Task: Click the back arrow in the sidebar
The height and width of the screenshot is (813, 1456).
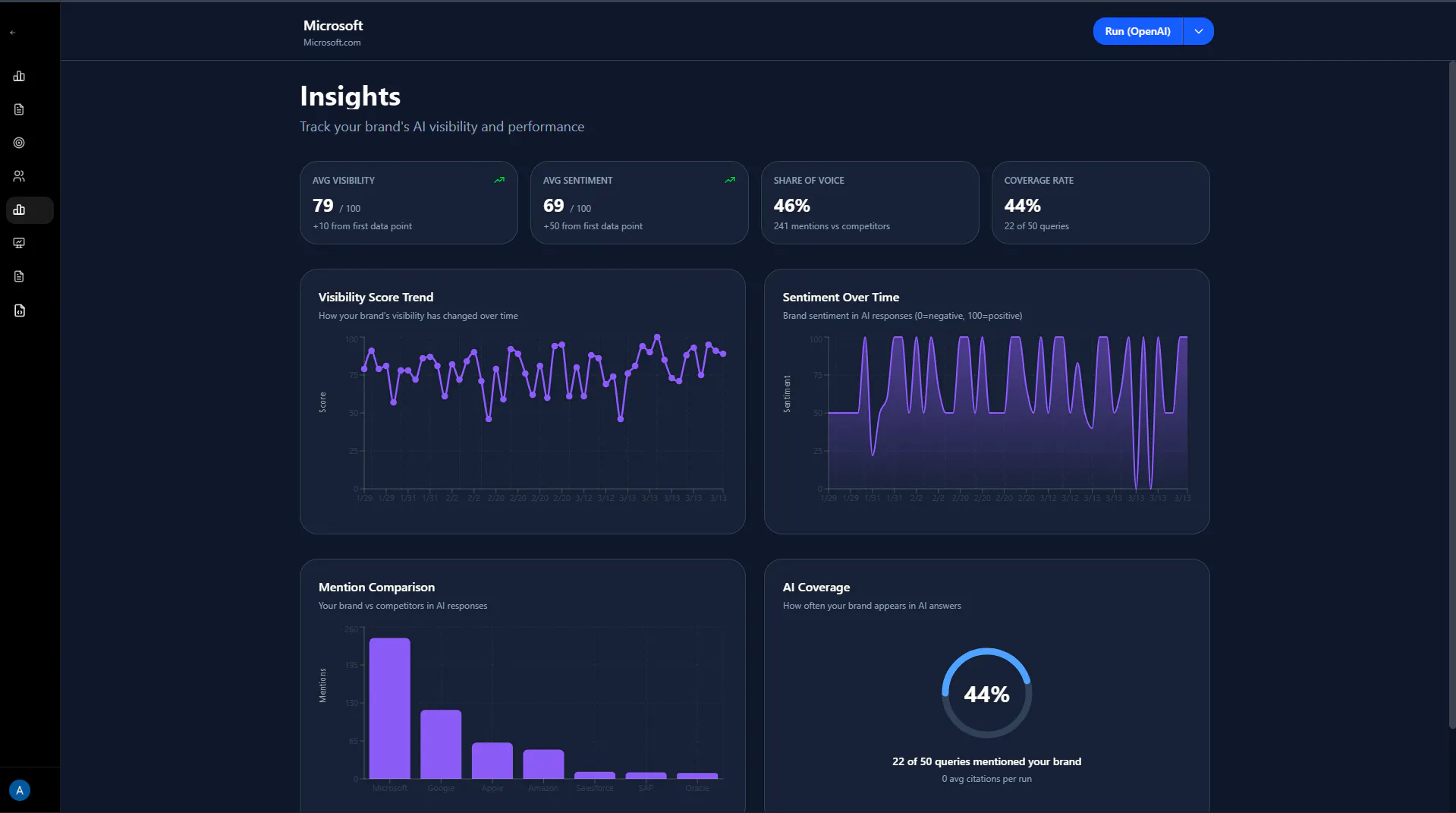Action: [12, 33]
